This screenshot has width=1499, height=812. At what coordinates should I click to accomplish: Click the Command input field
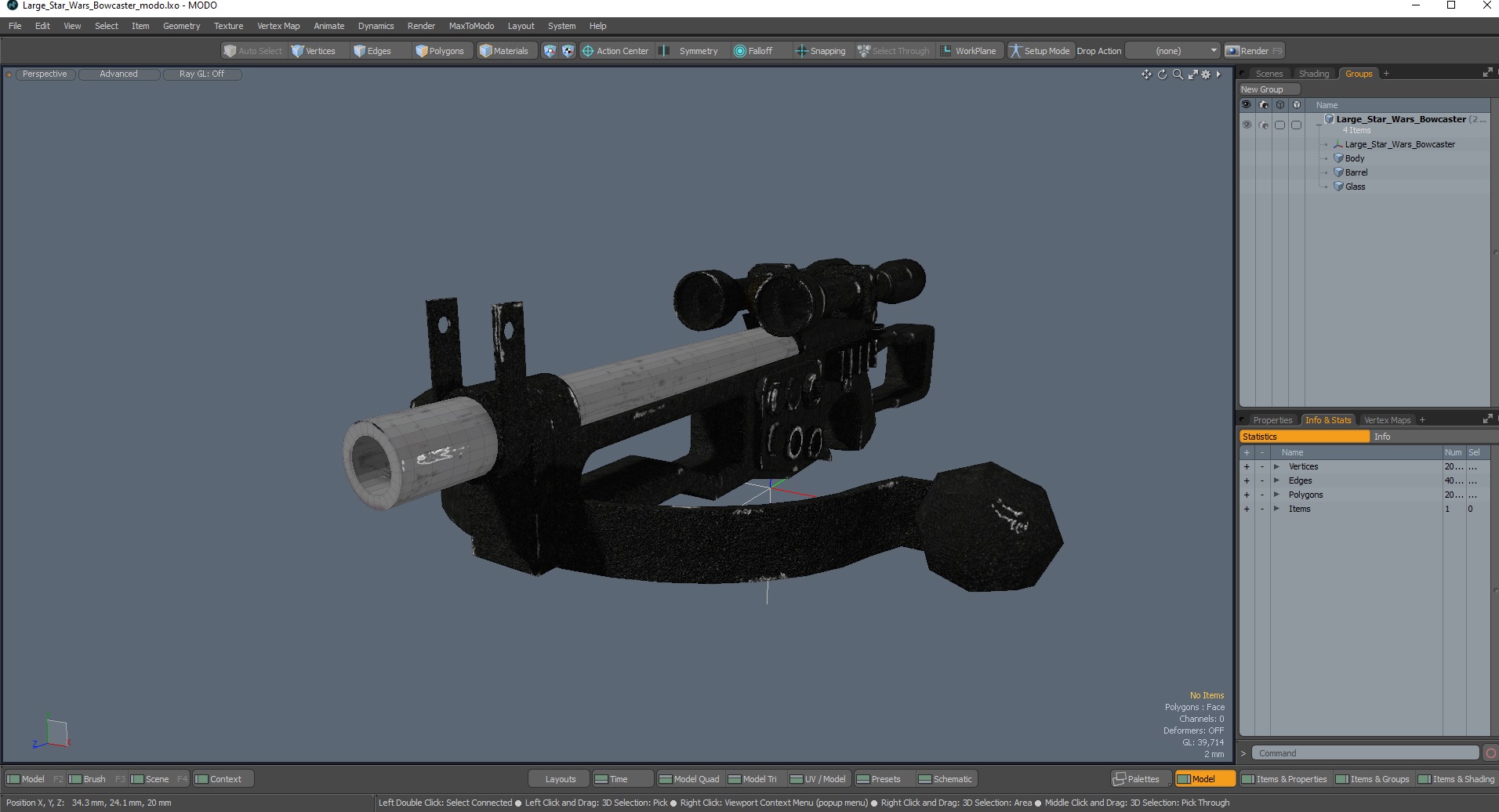point(1365,753)
